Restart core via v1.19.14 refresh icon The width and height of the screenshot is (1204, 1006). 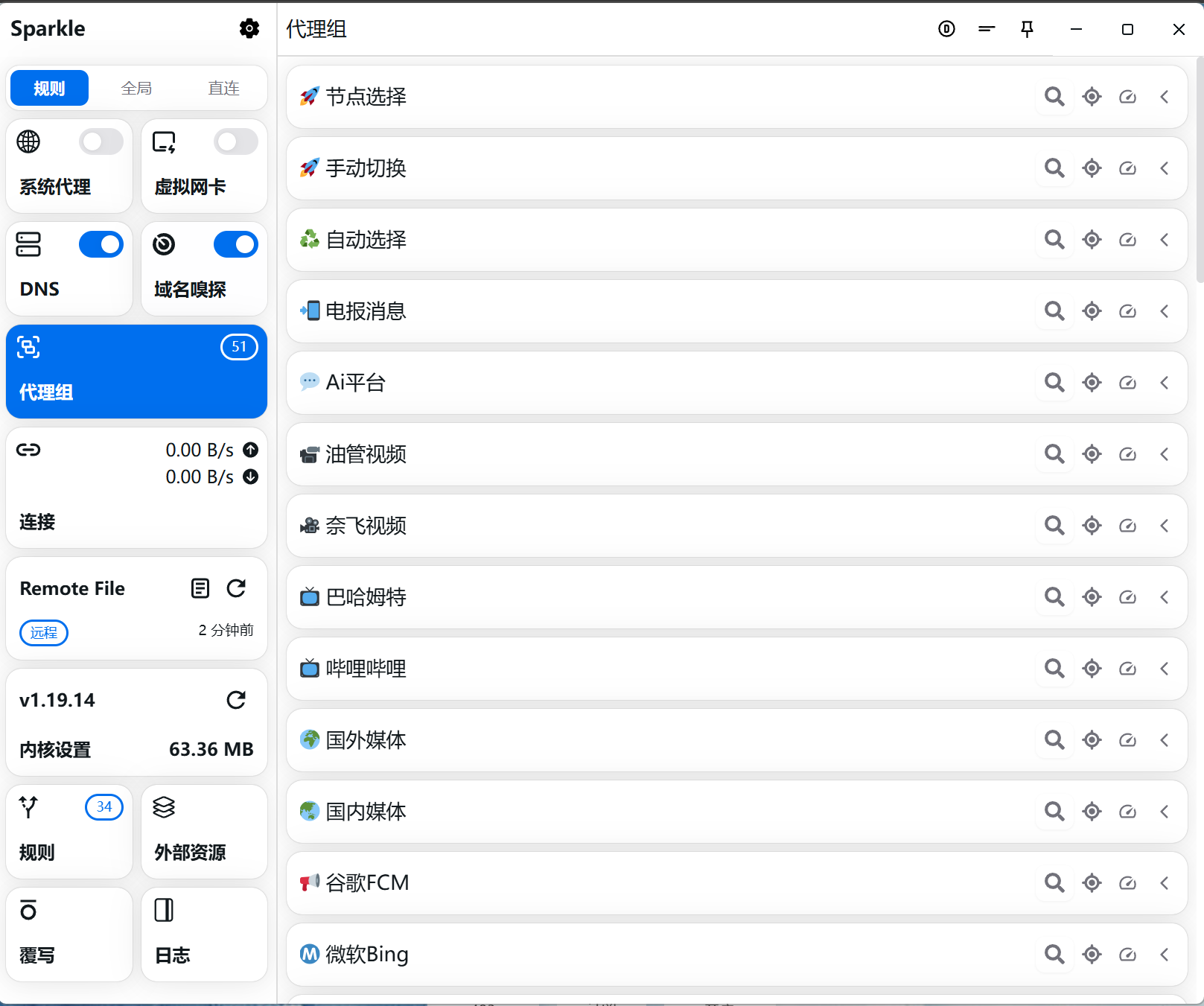click(236, 700)
